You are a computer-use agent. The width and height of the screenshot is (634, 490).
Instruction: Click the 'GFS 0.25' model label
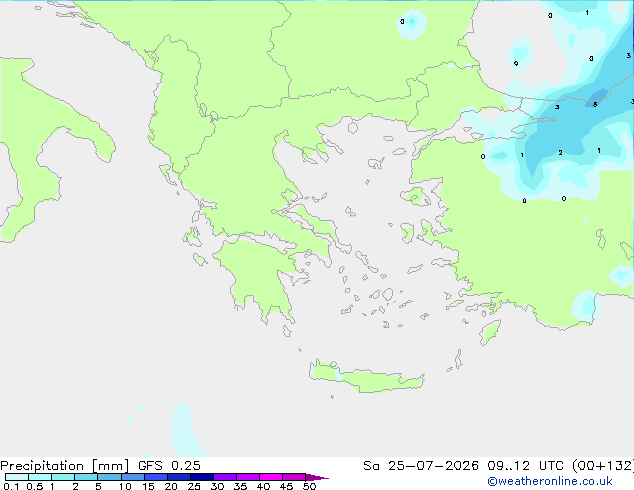click(169, 466)
